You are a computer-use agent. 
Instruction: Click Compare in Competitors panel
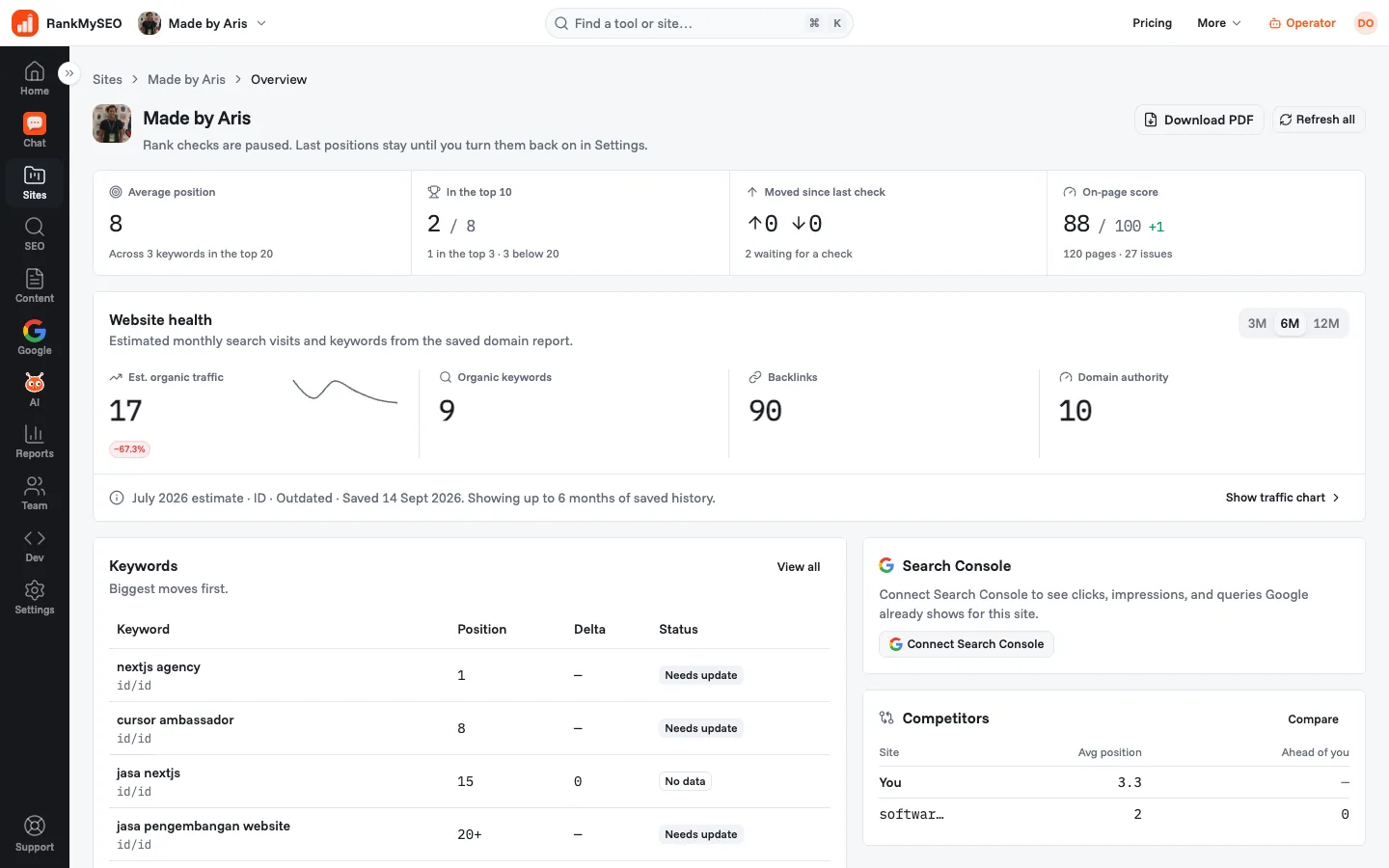(x=1313, y=719)
